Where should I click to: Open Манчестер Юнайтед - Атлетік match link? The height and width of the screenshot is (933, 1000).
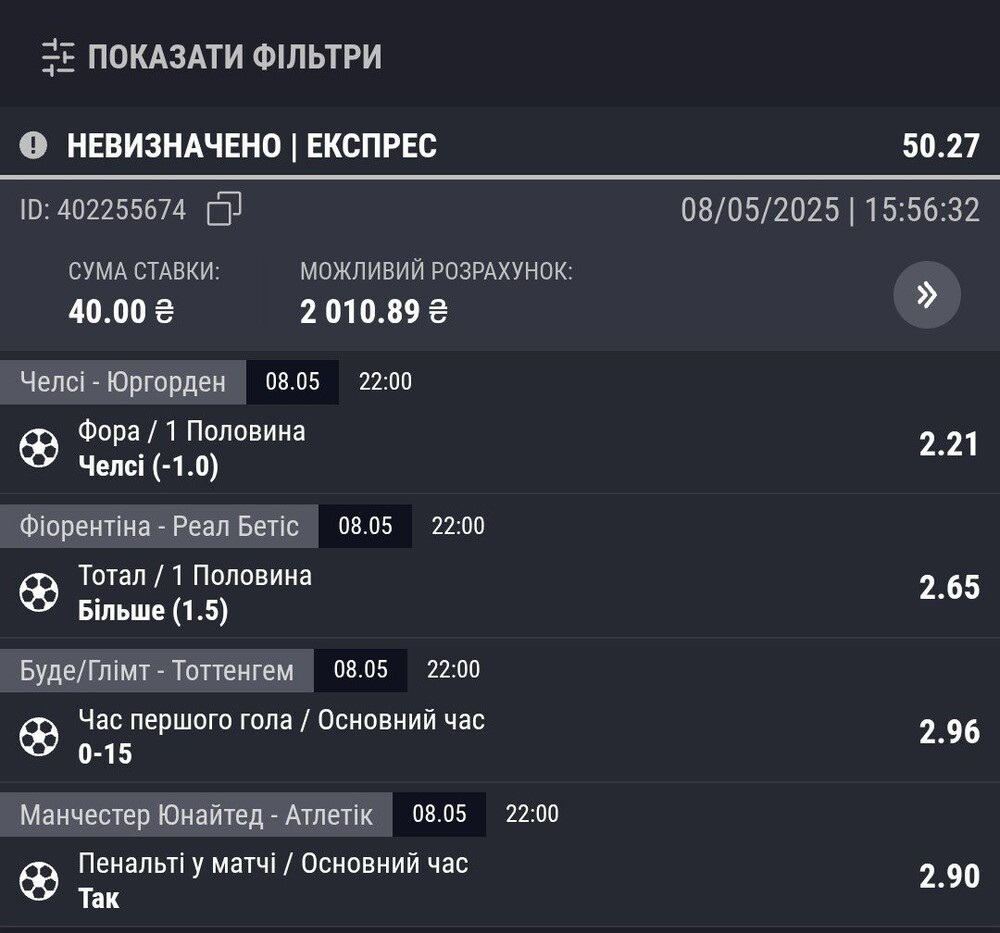[x=196, y=814]
